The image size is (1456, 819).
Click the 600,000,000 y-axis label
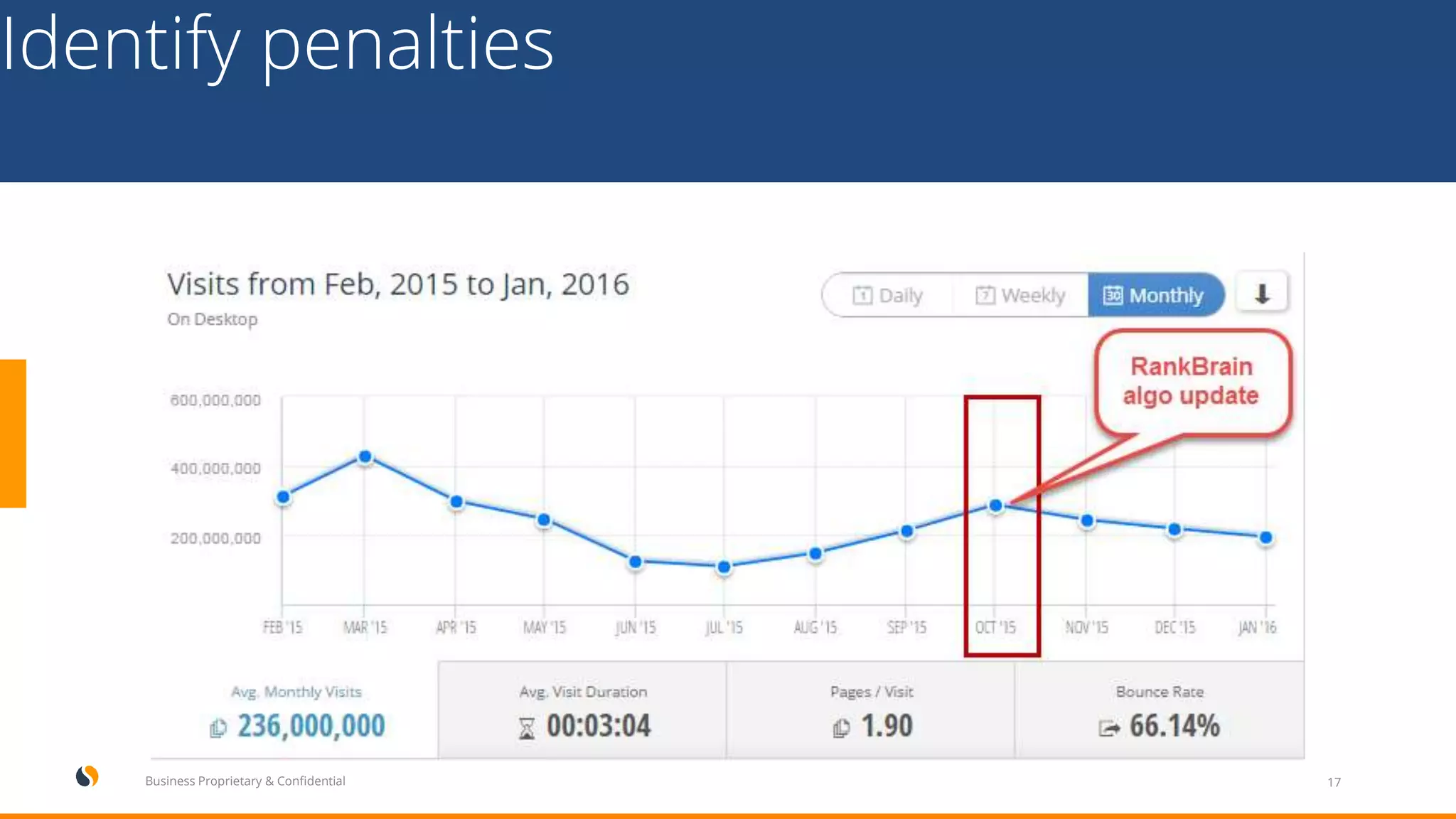coord(215,400)
